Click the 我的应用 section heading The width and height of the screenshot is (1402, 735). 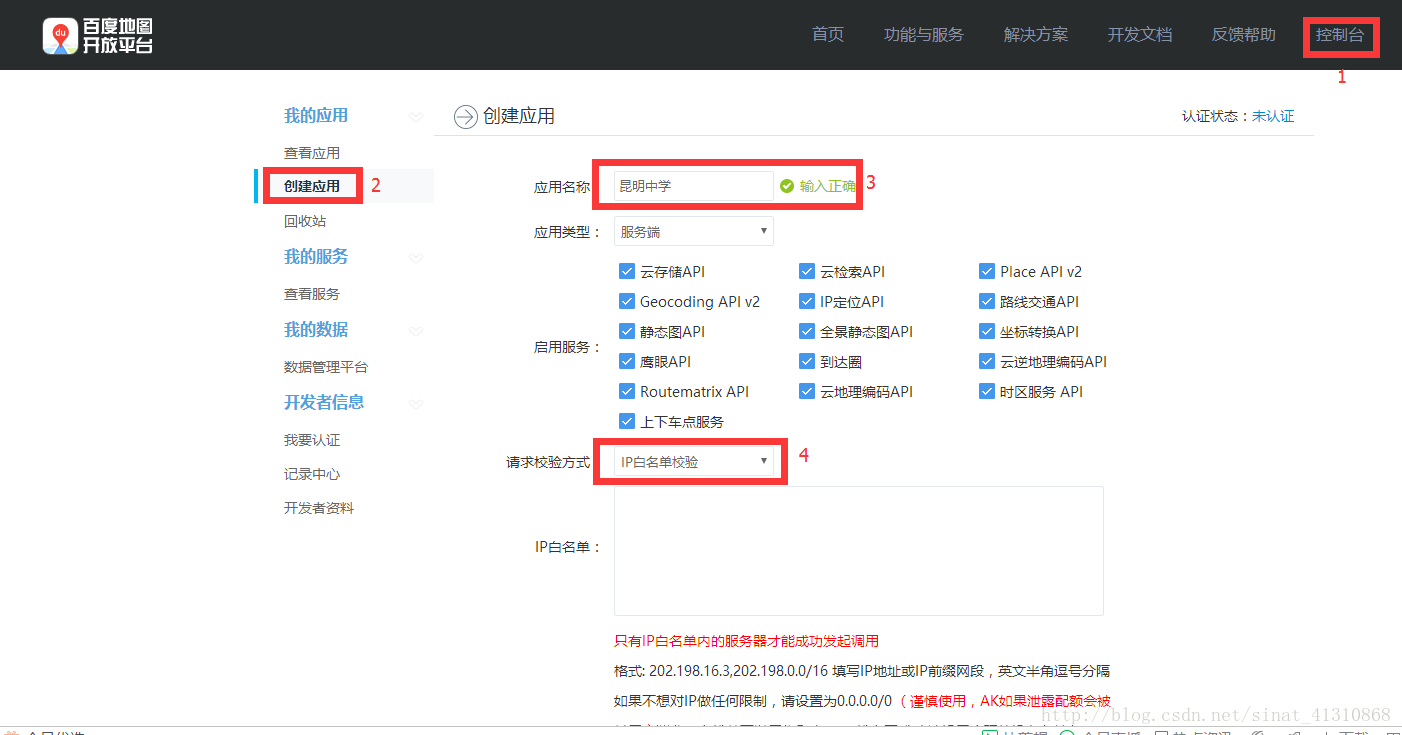point(316,116)
